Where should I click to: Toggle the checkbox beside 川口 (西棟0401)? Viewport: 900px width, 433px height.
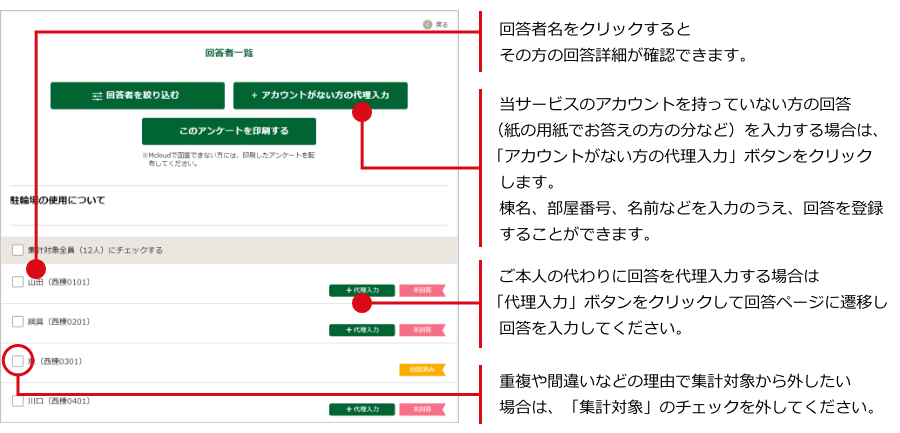(18, 400)
